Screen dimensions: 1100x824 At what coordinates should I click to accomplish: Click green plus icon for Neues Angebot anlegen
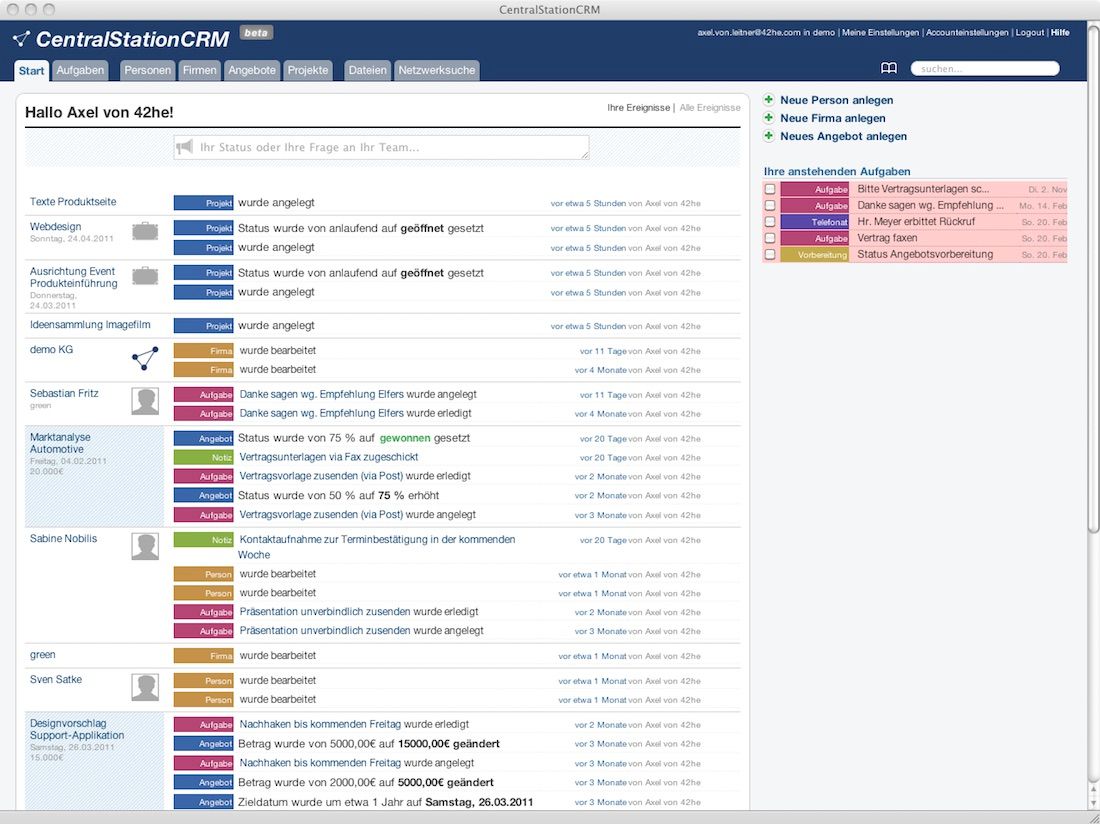(x=769, y=136)
